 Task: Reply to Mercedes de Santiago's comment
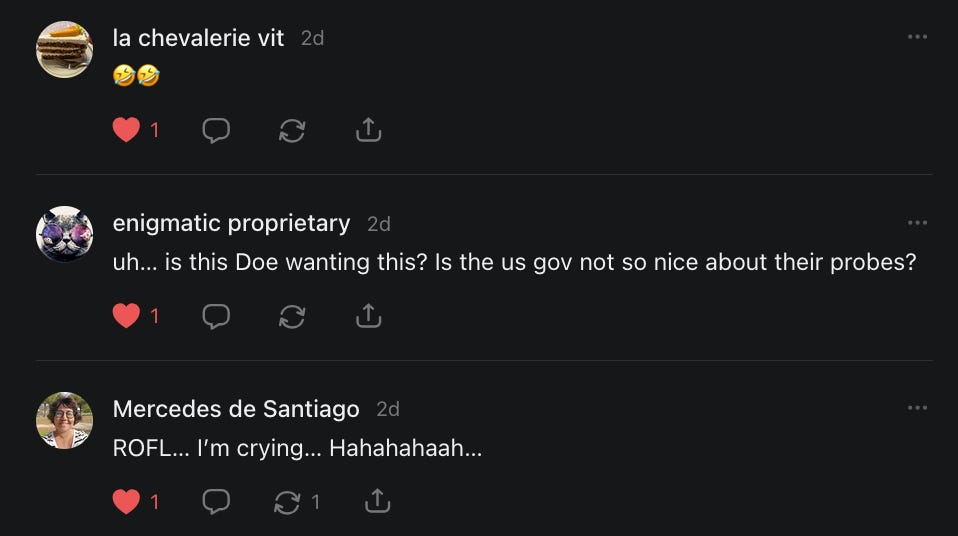coord(216,502)
